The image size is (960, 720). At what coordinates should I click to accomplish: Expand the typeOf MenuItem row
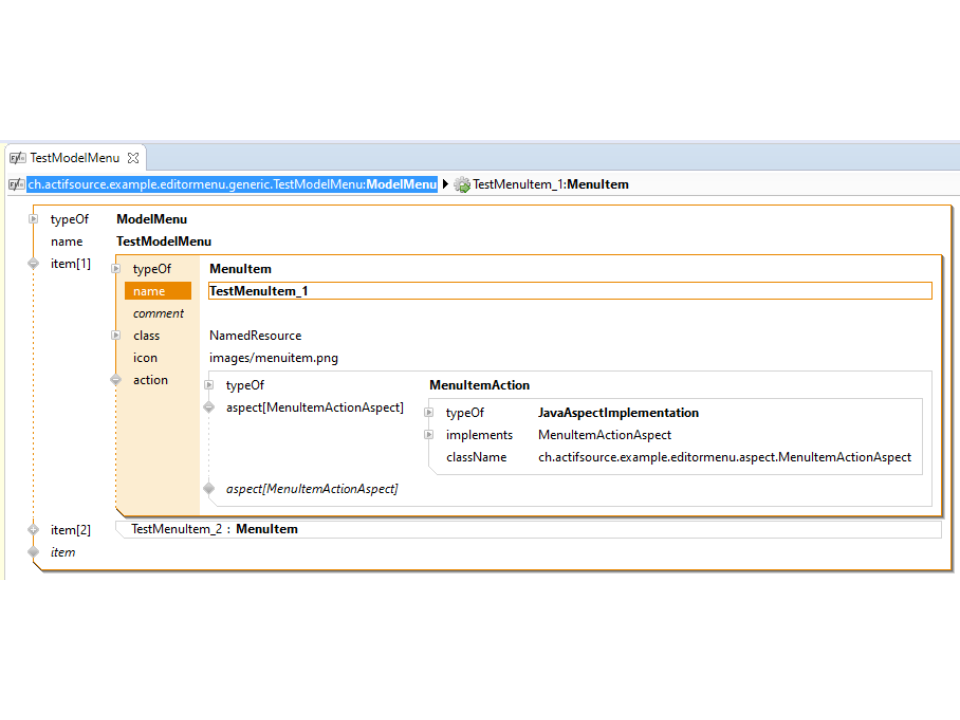(x=116, y=269)
